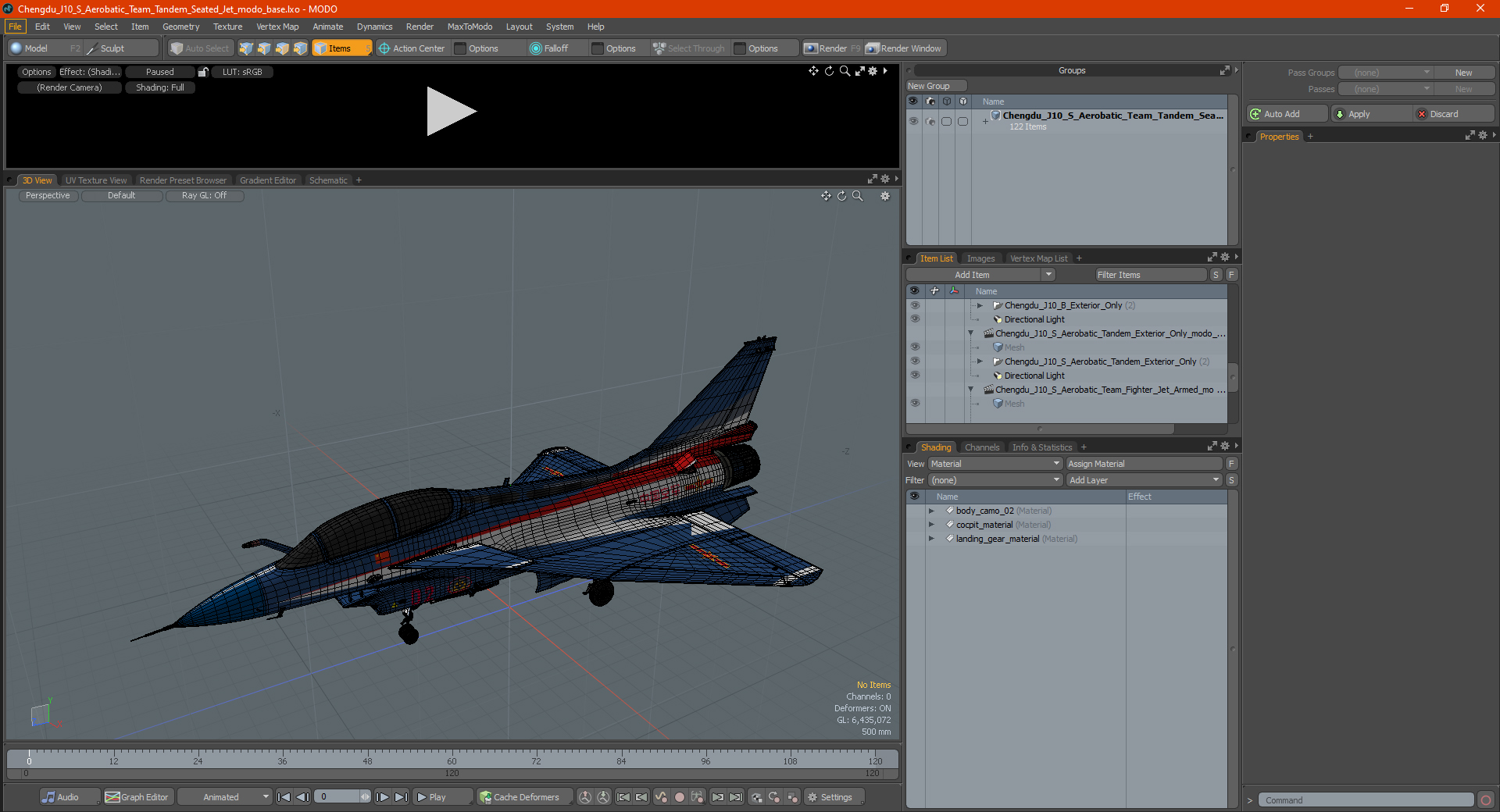Select Vertices selection mode icon
Viewport: 1500px width, 812px height.
pyautogui.click(x=246, y=48)
